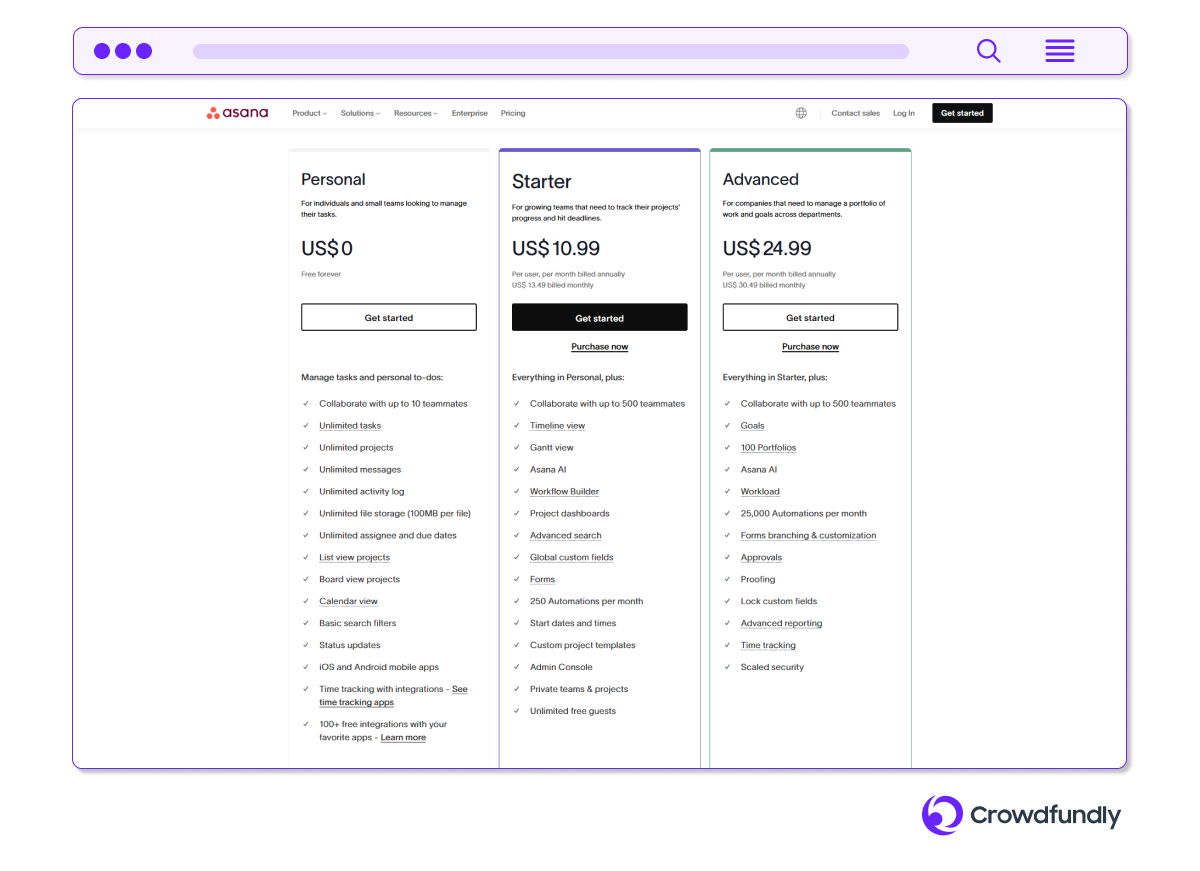Click Get started under Starter plan
Screen dimensions: 1200x871
click(600, 318)
